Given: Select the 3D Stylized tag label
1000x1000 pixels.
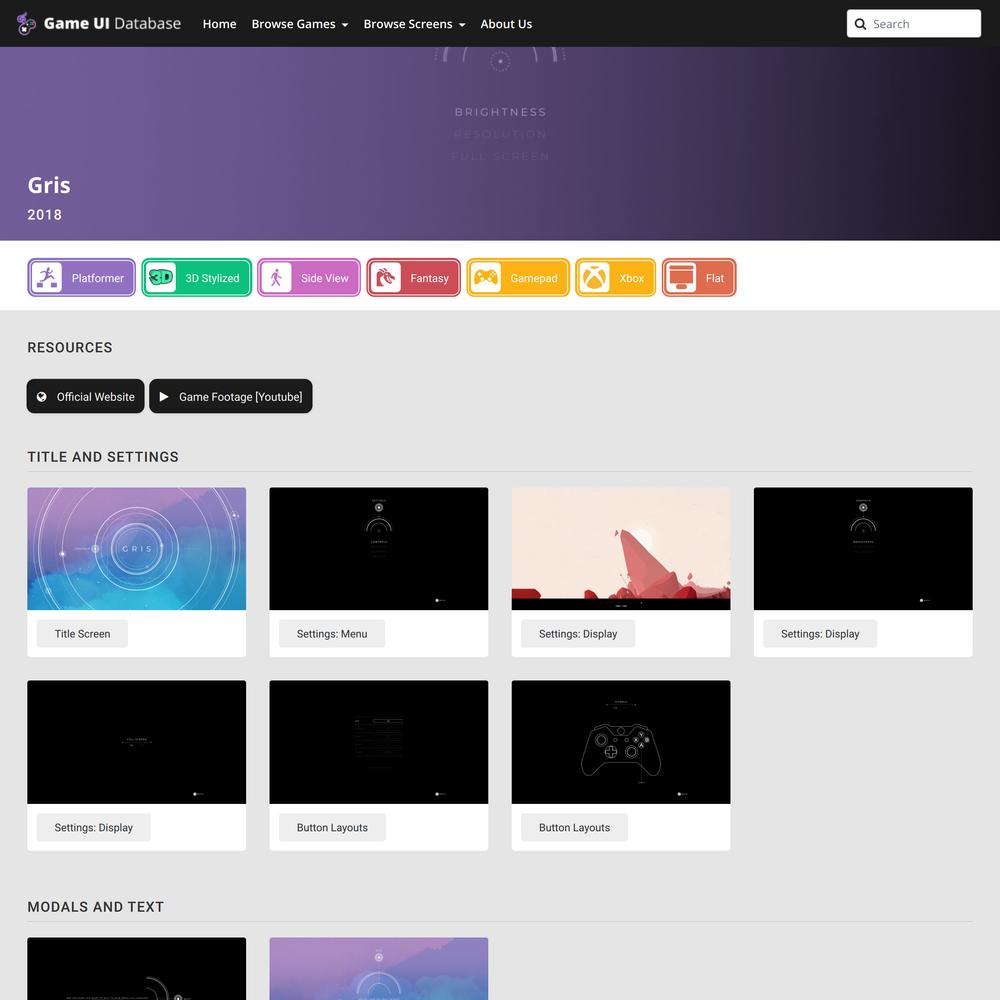Looking at the screenshot, I should (x=212, y=278).
